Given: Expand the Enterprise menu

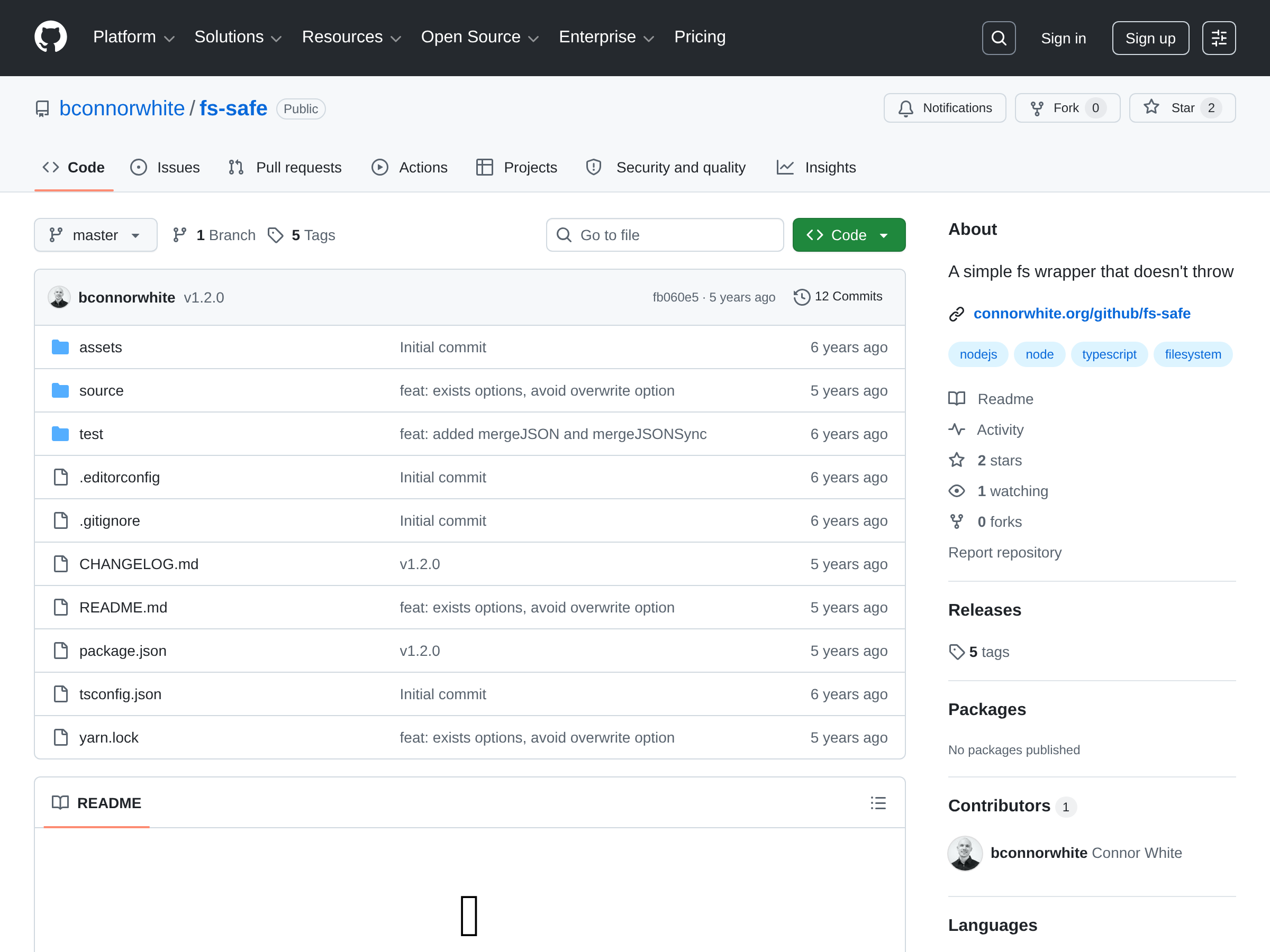Looking at the screenshot, I should click(607, 38).
